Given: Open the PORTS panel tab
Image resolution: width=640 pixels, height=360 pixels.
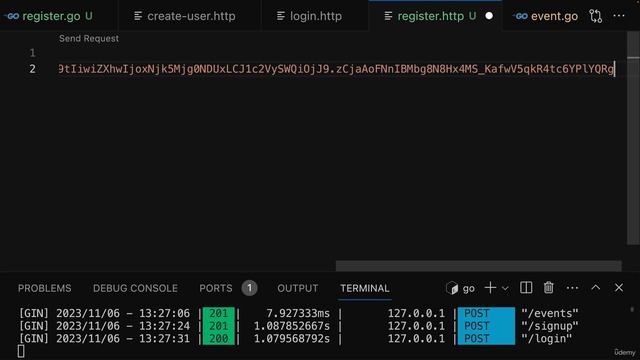Looking at the screenshot, I should [x=216, y=288].
